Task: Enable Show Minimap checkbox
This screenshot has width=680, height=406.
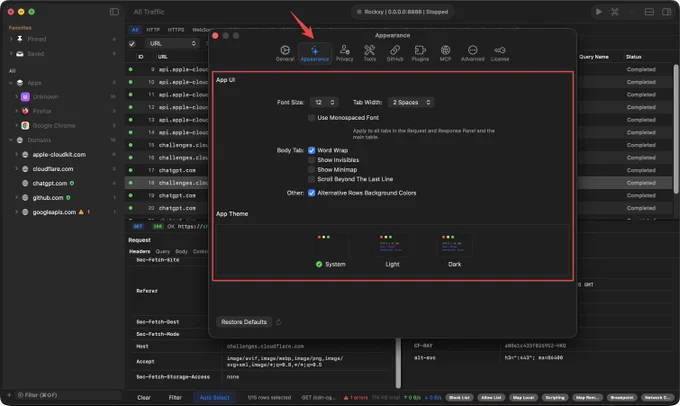Action: 311,170
